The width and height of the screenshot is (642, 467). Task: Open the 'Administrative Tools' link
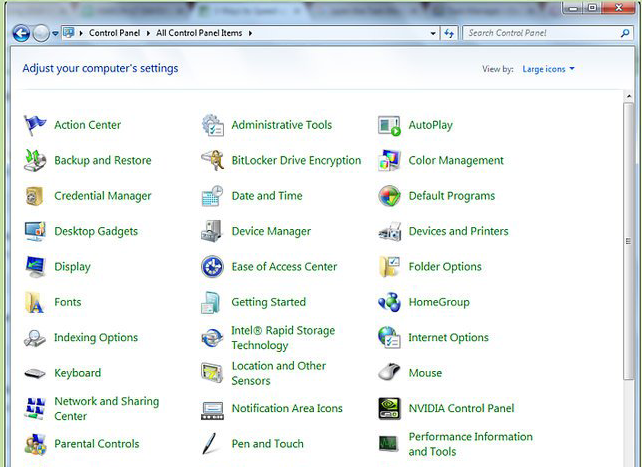point(282,125)
